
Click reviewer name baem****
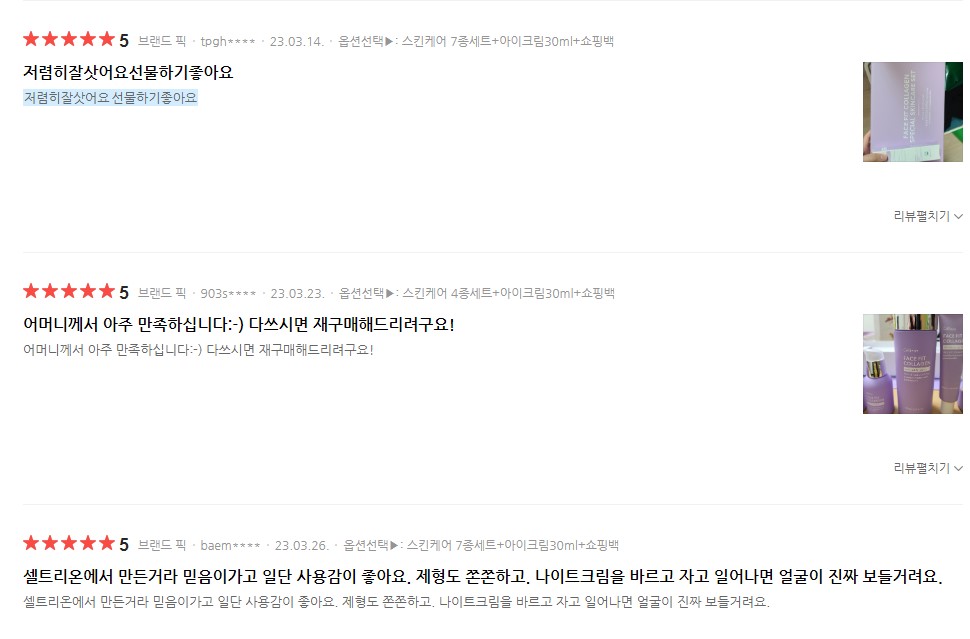click(x=230, y=546)
